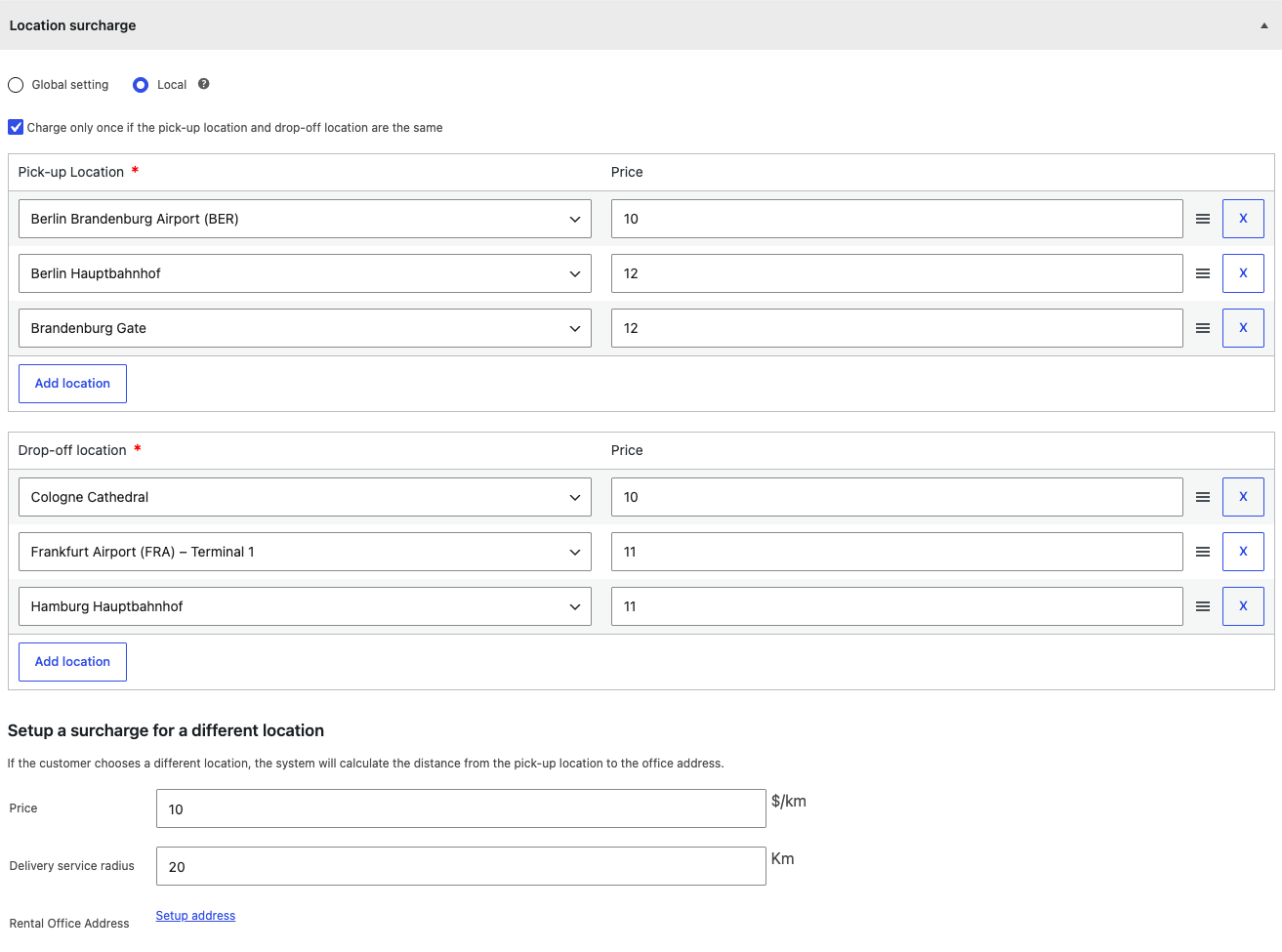Remove the Frankfurt Airport row

pos(1243,552)
